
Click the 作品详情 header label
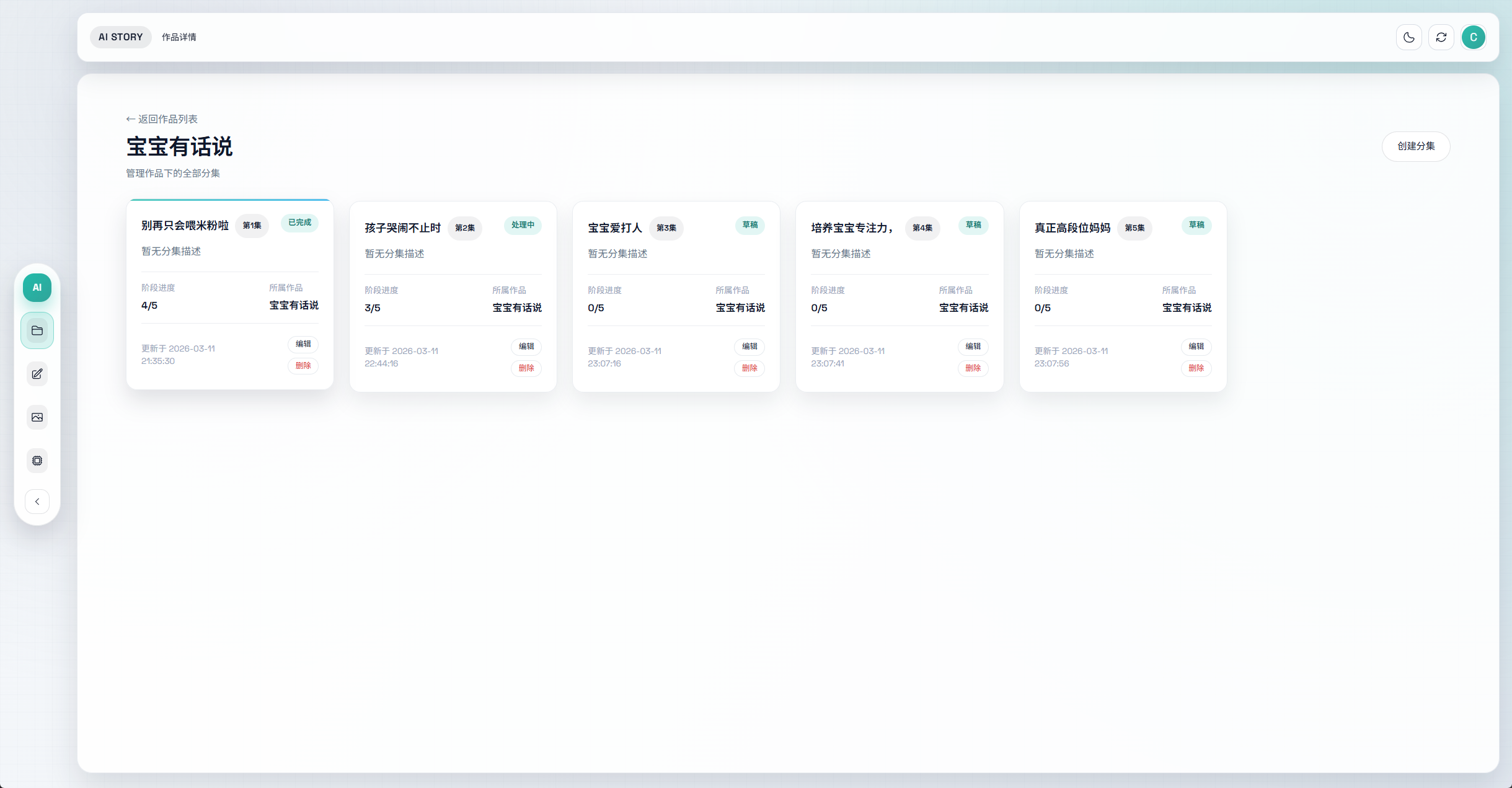pyautogui.click(x=179, y=37)
